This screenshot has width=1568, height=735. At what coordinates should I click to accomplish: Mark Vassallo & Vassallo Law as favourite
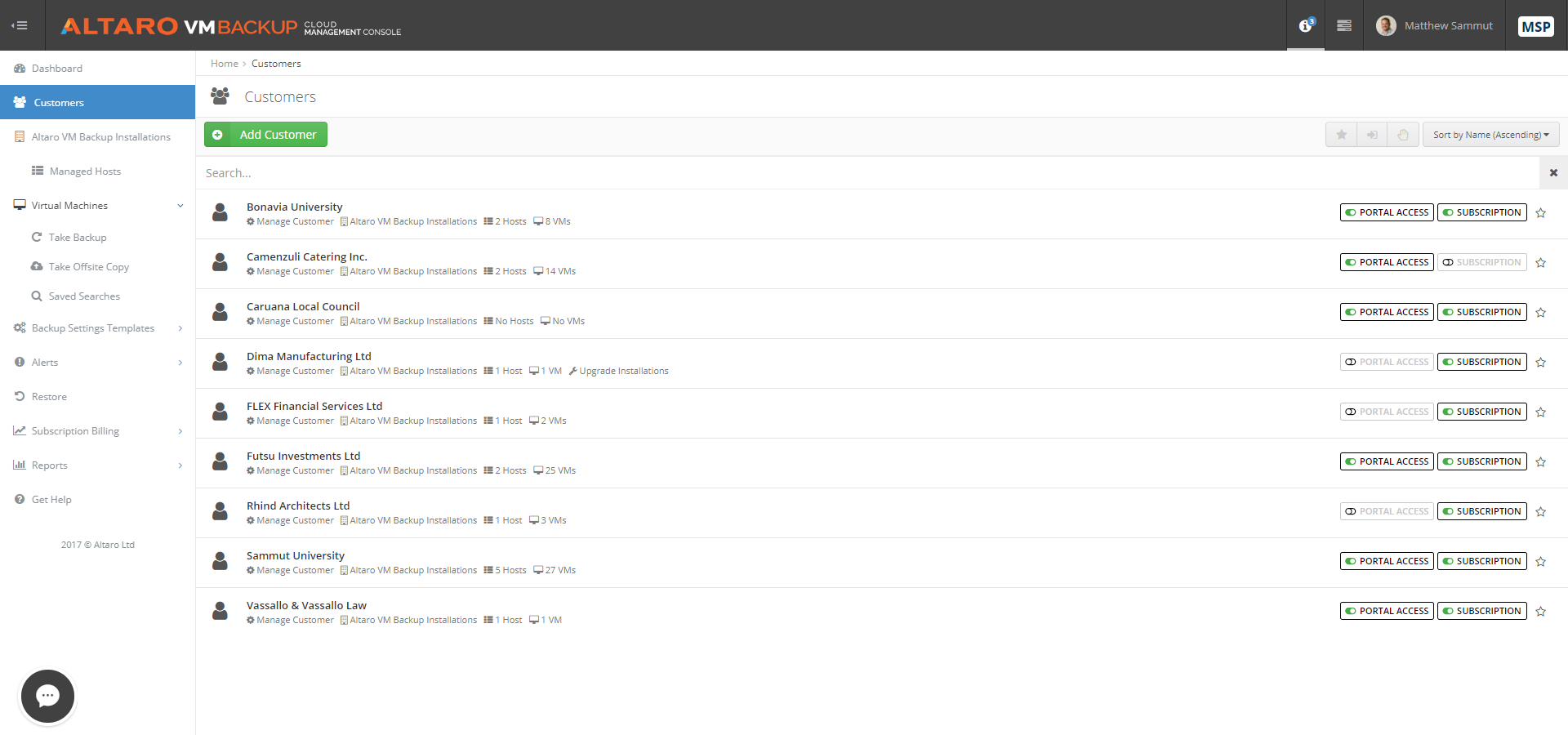click(1541, 612)
